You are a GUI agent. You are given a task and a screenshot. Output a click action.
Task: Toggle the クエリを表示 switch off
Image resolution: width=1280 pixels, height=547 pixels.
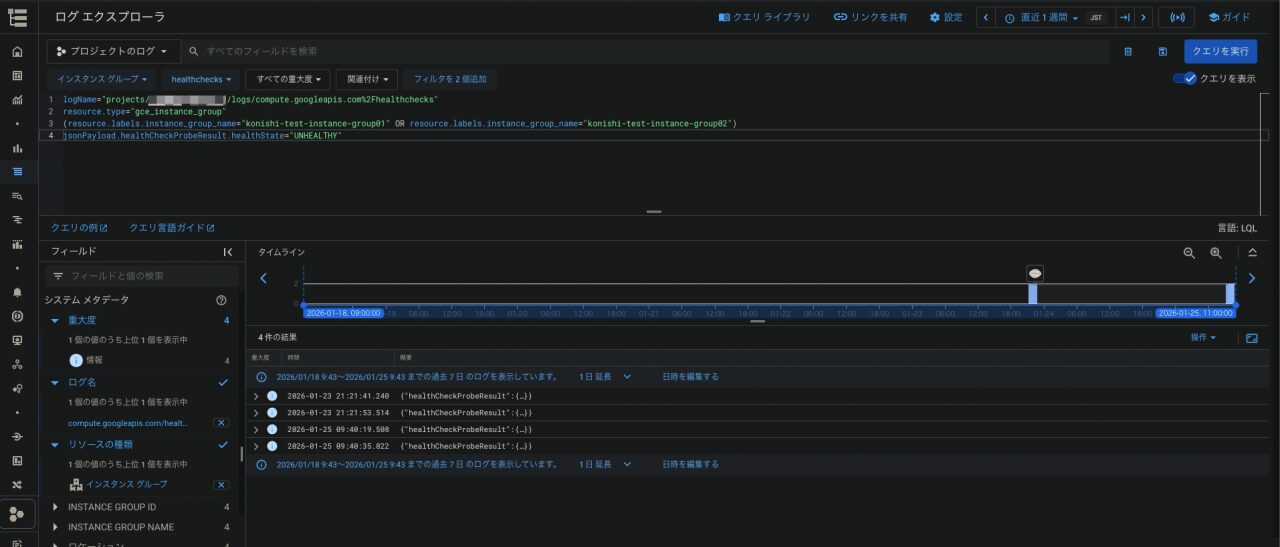point(1186,78)
